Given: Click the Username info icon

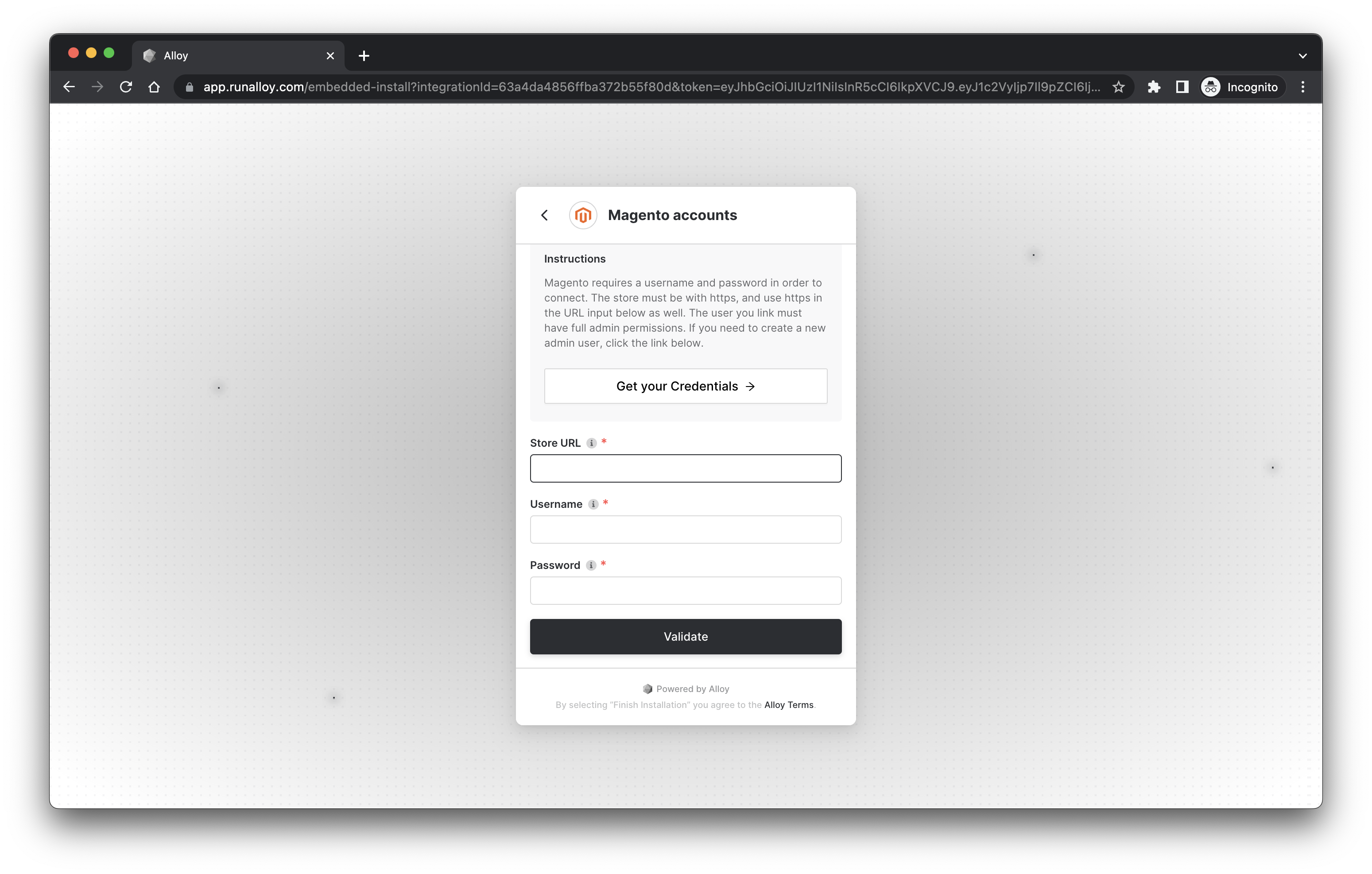Looking at the screenshot, I should click(x=593, y=504).
